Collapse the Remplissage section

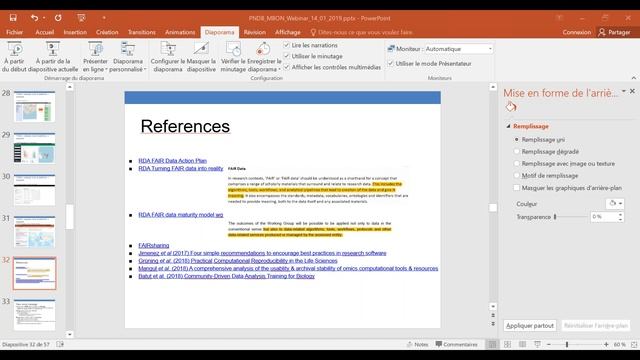[x=508, y=126]
